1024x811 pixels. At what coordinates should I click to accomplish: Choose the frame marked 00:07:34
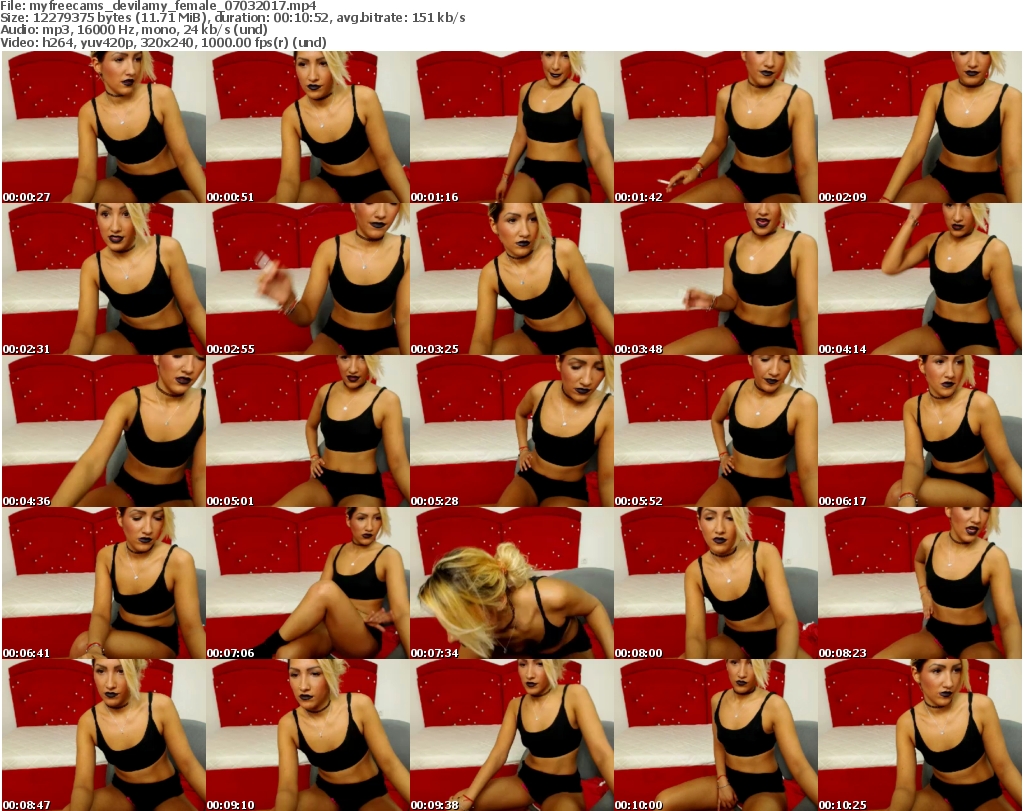(x=511, y=583)
